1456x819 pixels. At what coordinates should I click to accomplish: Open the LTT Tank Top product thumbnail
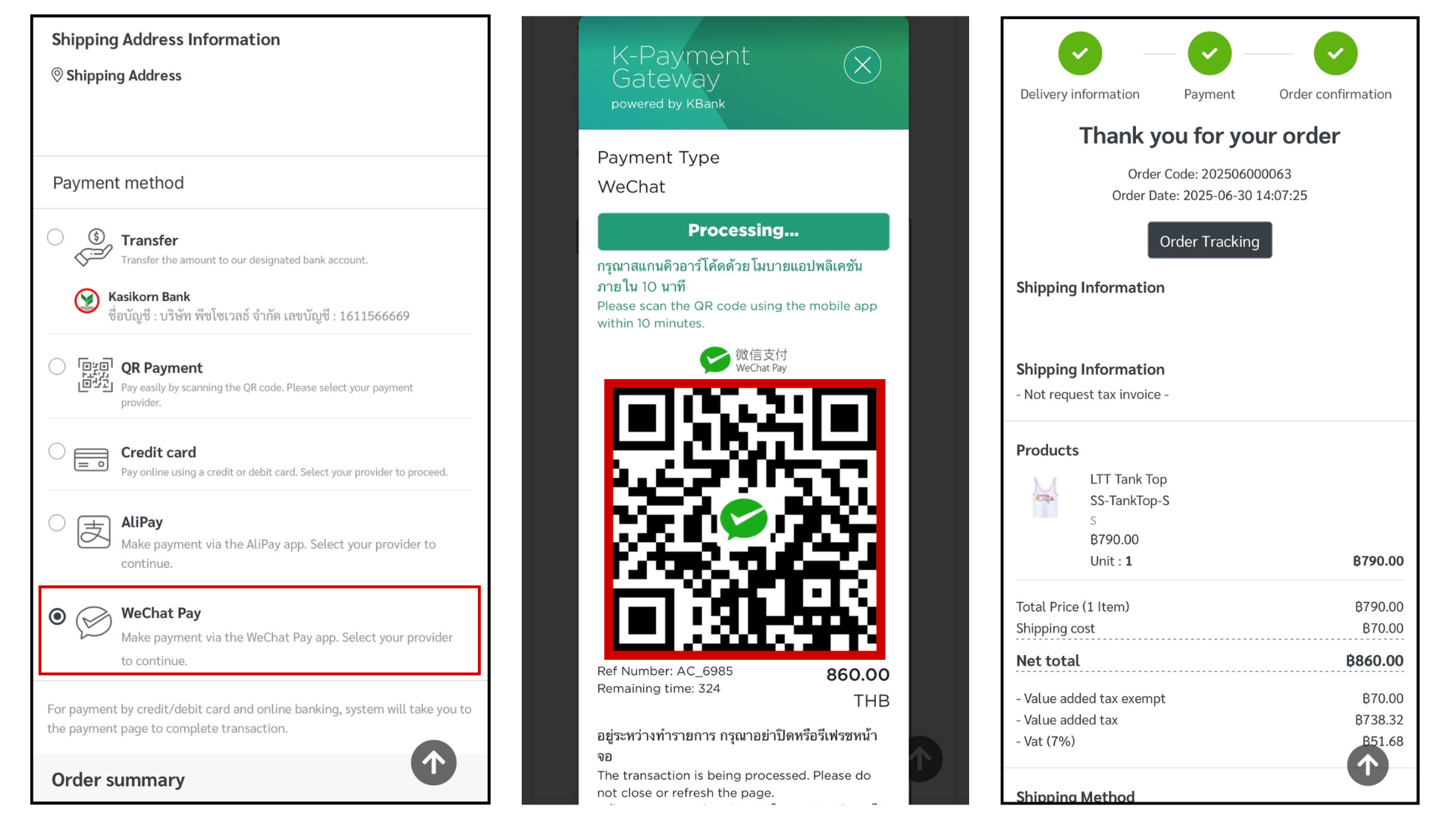(x=1046, y=498)
